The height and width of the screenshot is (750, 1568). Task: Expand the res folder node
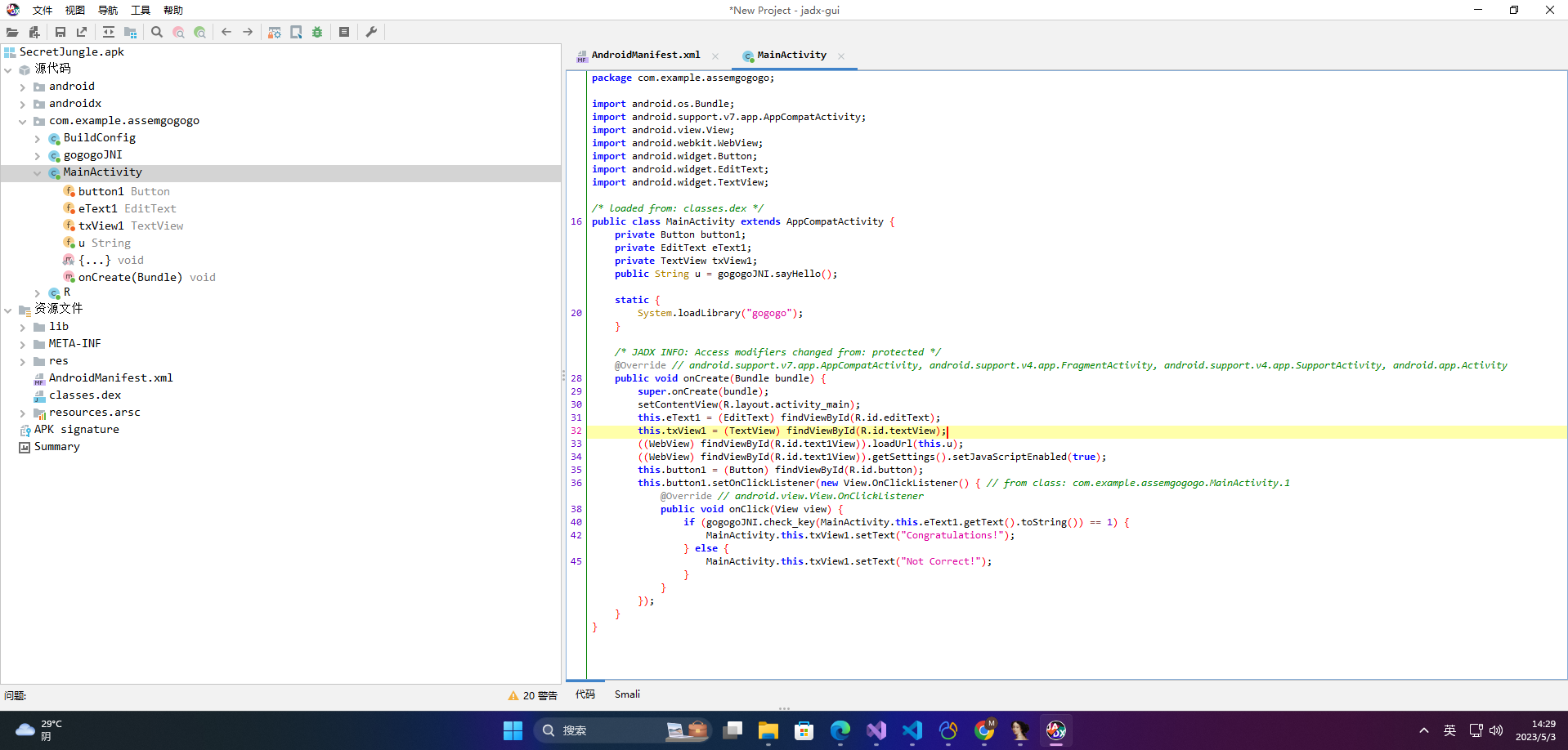click(x=23, y=361)
